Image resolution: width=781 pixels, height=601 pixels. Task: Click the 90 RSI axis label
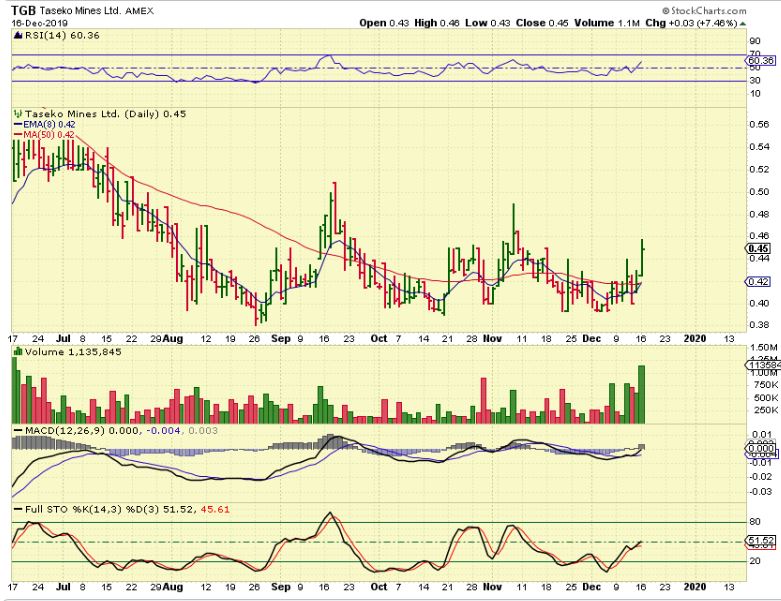[755, 41]
